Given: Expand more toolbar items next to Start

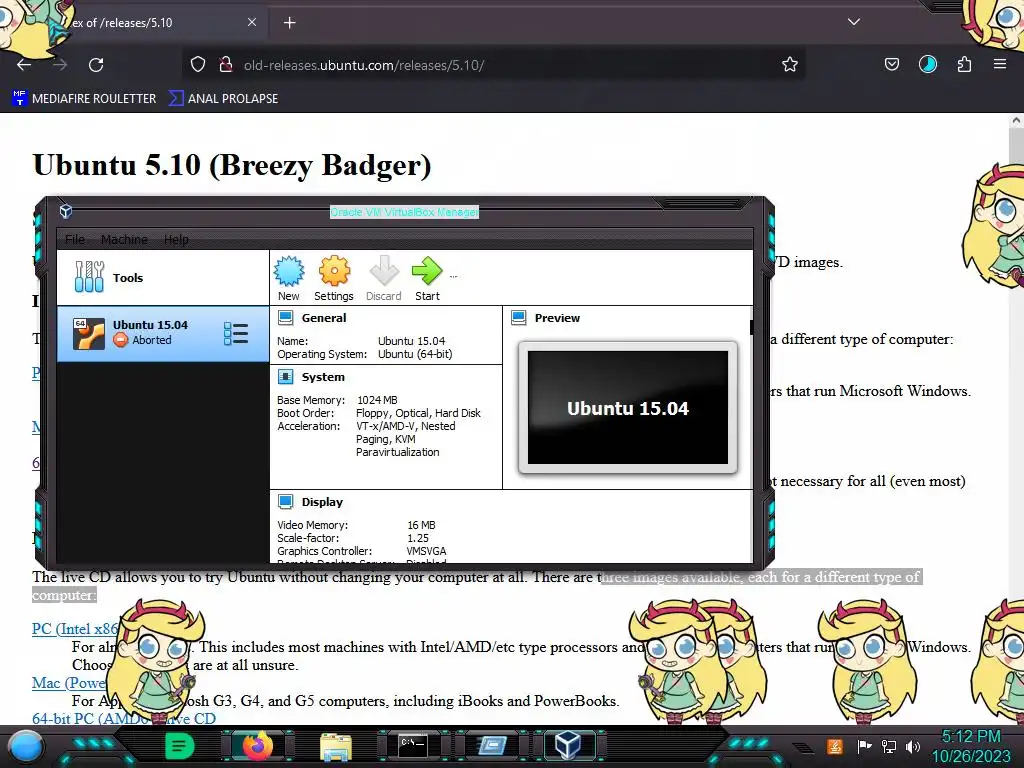Looking at the screenshot, I should pyautogui.click(x=453, y=276).
